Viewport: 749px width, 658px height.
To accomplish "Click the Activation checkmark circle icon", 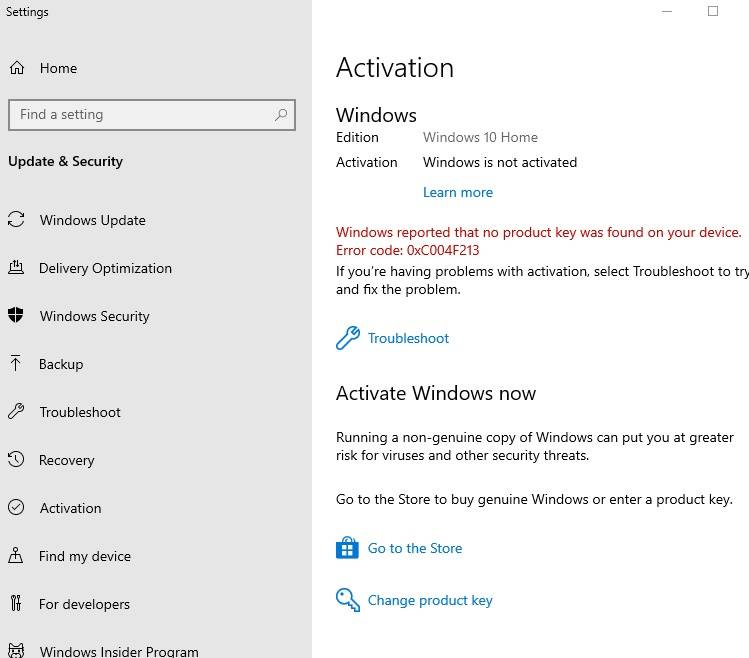I will click(x=16, y=507).
